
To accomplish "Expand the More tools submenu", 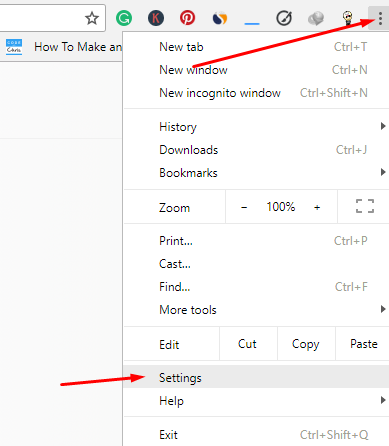I will (x=256, y=310).
